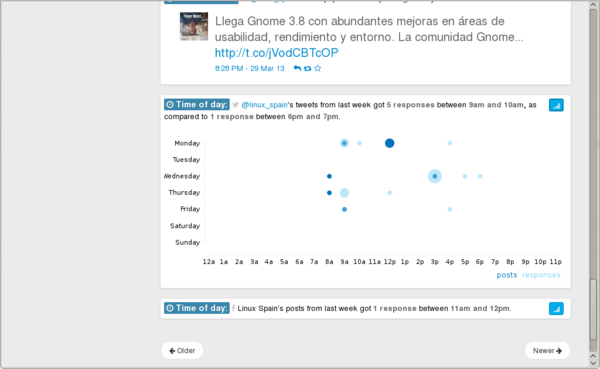The width and height of the screenshot is (600, 369).
Task: Click the Wednesday 3p responses bubble
Action: tap(435, 176)
